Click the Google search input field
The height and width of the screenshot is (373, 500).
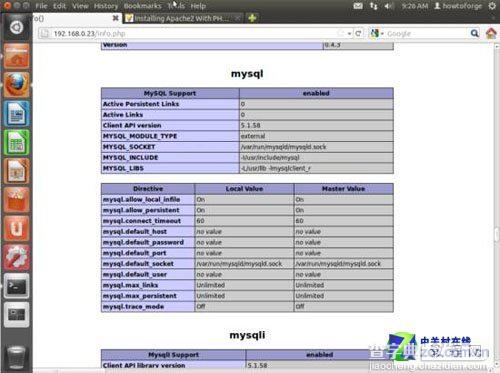[x=427, y=34]
